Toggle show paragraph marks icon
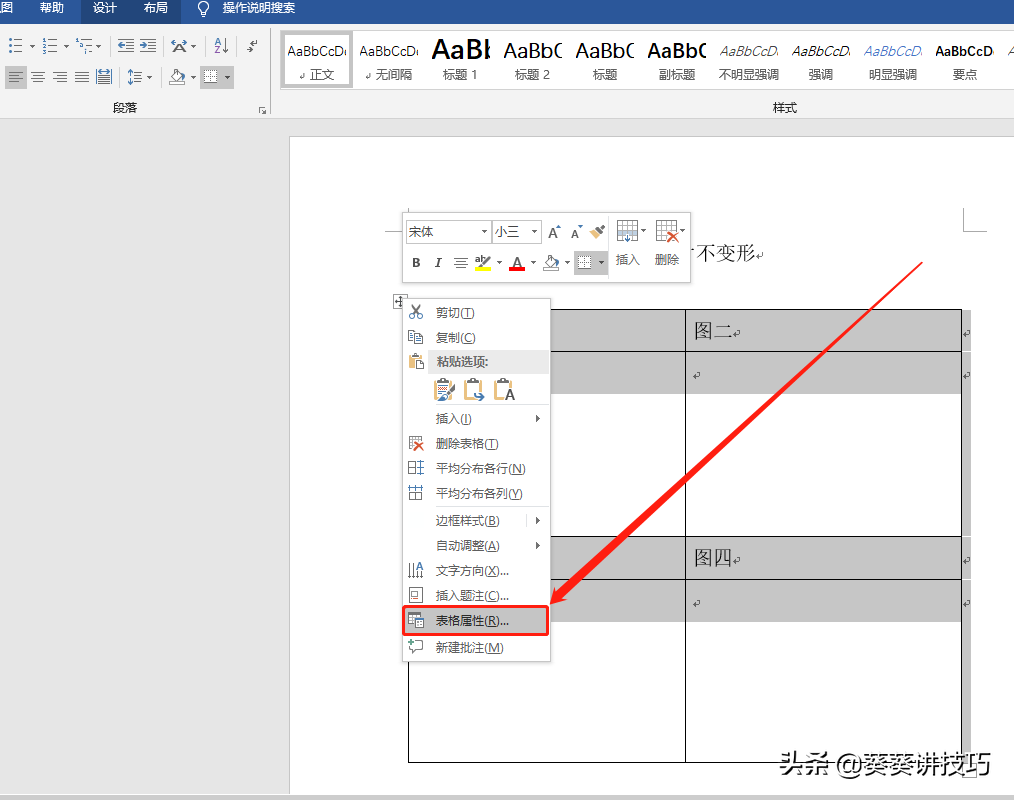This screenshot has width=1014, height=800. click(x=253, y=46)
